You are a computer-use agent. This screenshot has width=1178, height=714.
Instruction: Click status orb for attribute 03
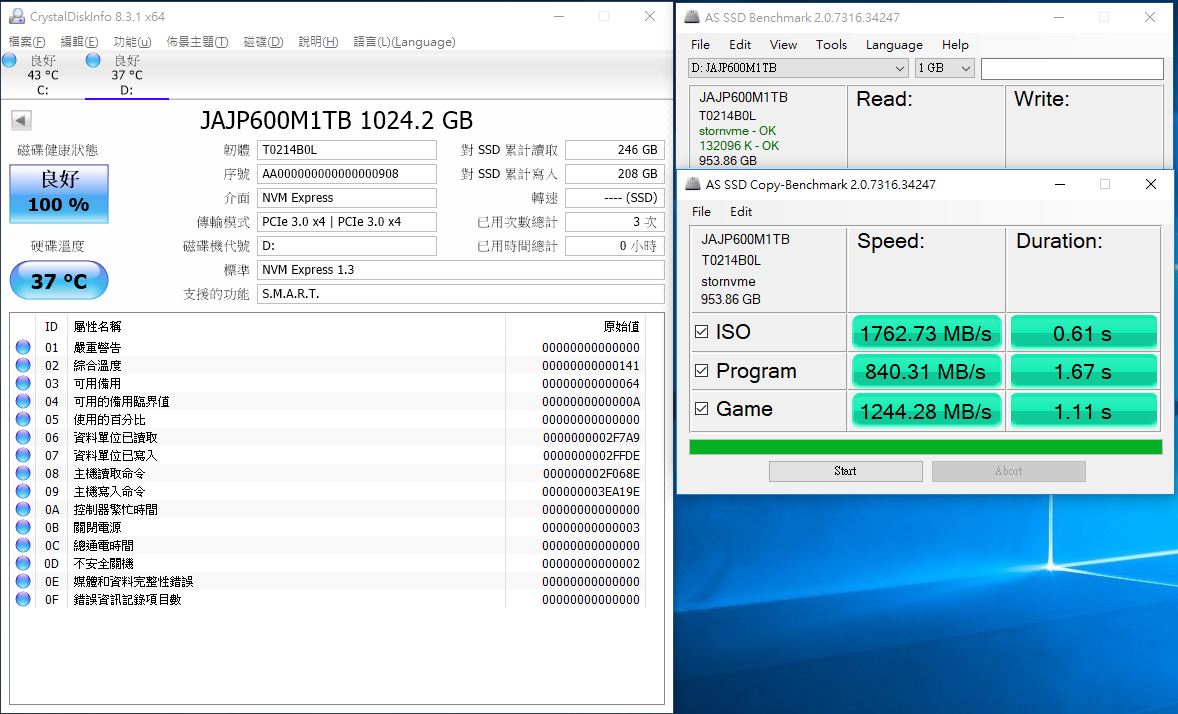point(23,383)
